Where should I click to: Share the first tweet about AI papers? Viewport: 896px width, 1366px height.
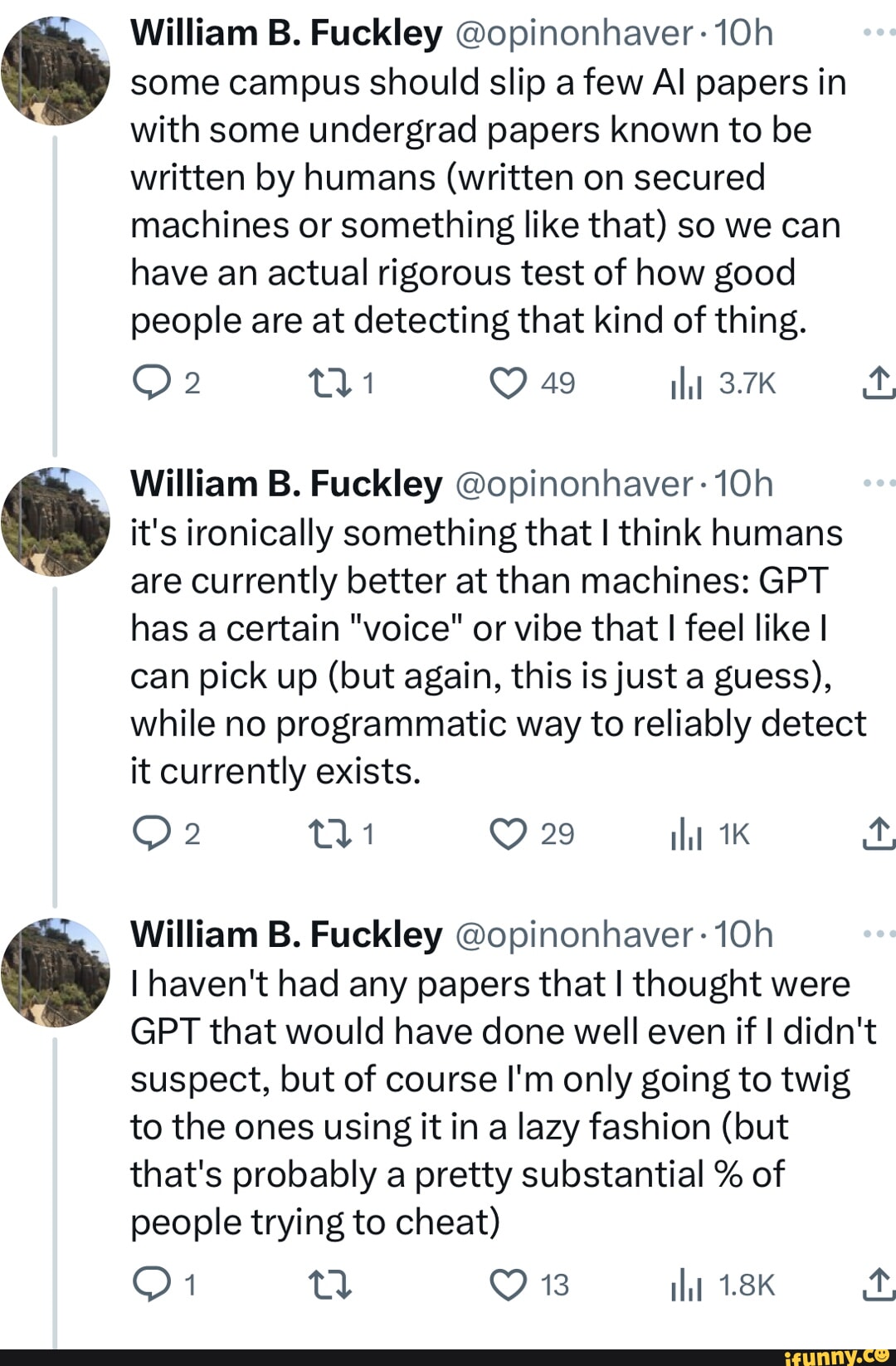point(878,383)
